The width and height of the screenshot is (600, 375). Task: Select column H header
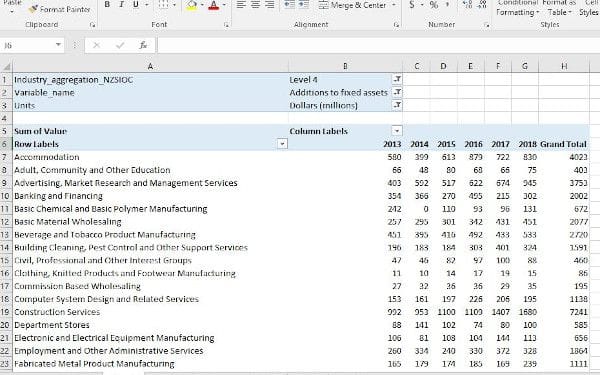coord(564,66)
